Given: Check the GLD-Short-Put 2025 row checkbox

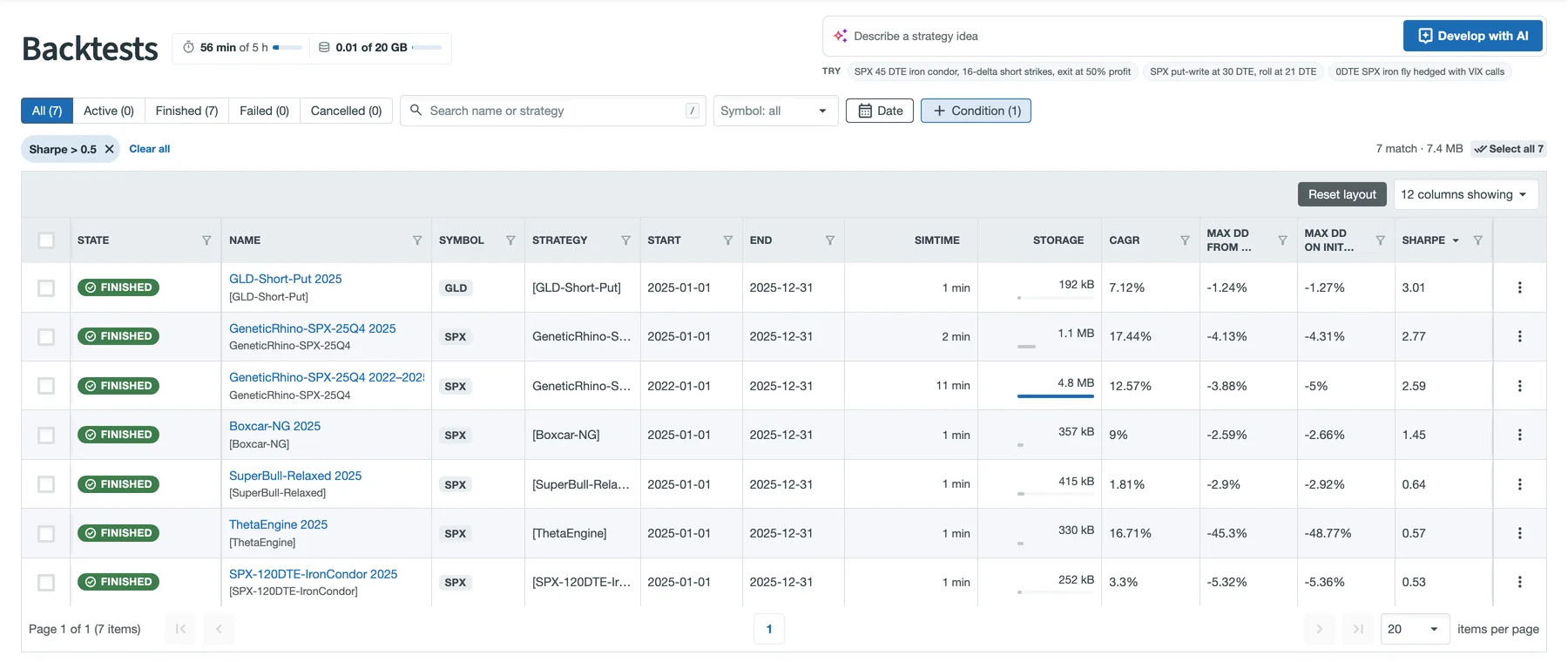Looking at the screenshot, I should tap(46, 287).
